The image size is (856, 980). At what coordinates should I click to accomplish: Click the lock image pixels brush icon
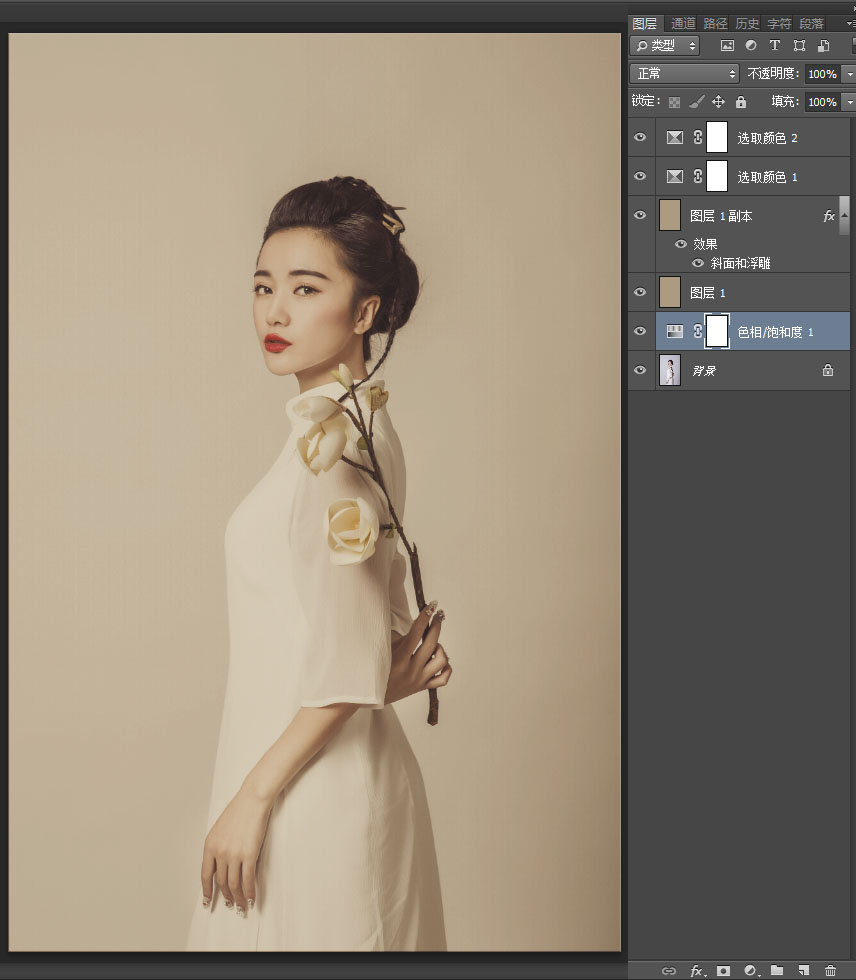[697, 101]
